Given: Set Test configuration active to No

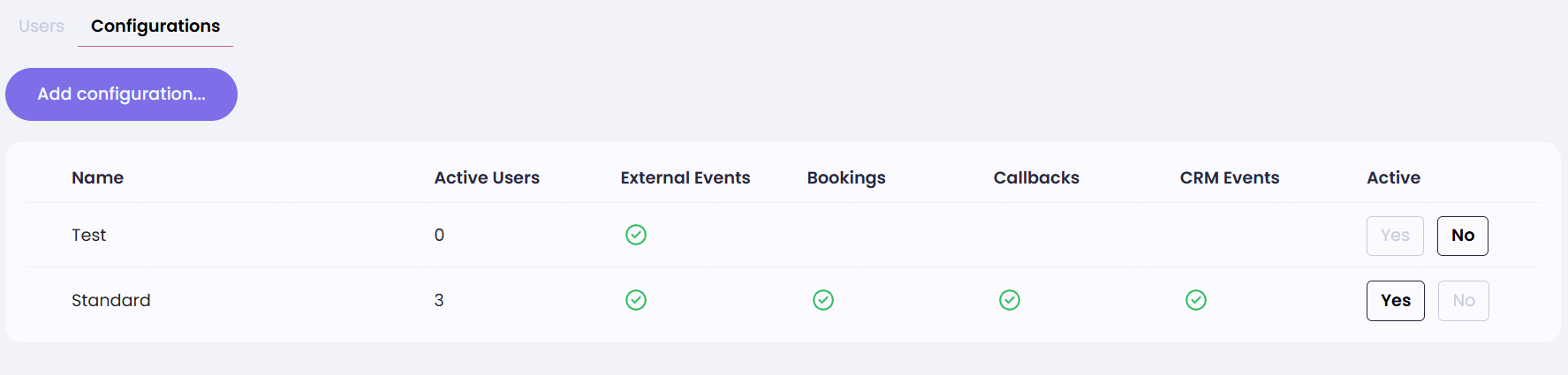Looking at the screenshot, I should tap(1463, 236).
